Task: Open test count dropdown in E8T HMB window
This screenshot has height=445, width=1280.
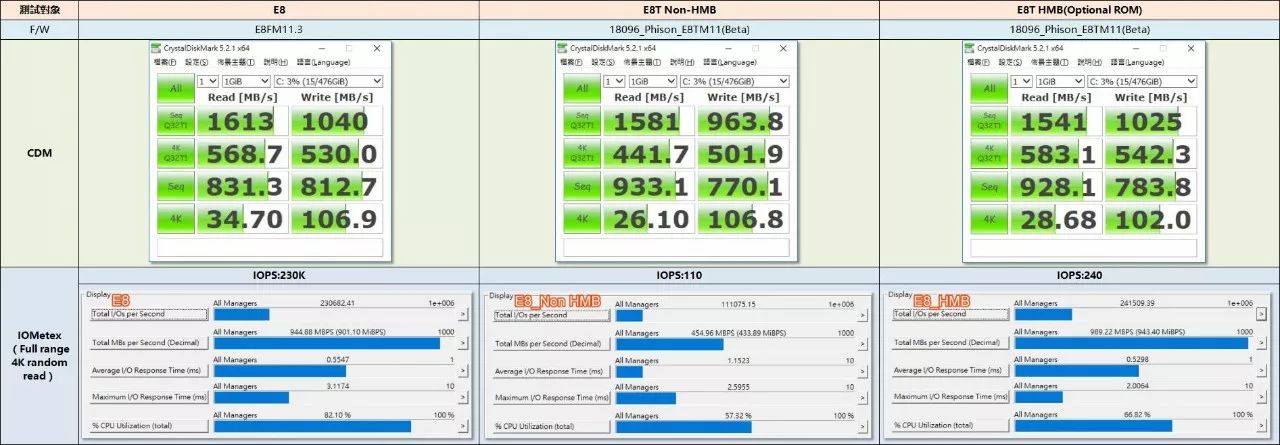Action: coord(1021,81)
